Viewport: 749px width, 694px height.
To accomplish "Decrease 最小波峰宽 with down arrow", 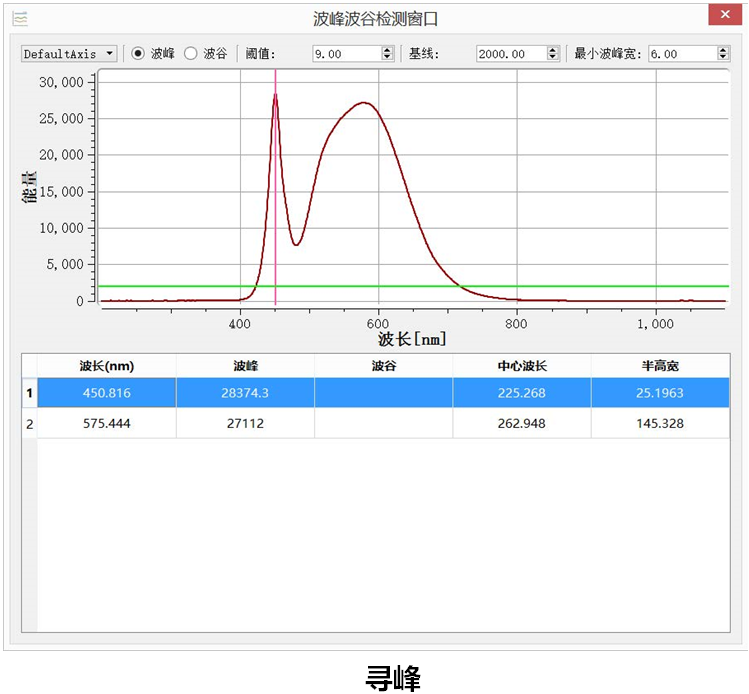I will click(723, 58).
